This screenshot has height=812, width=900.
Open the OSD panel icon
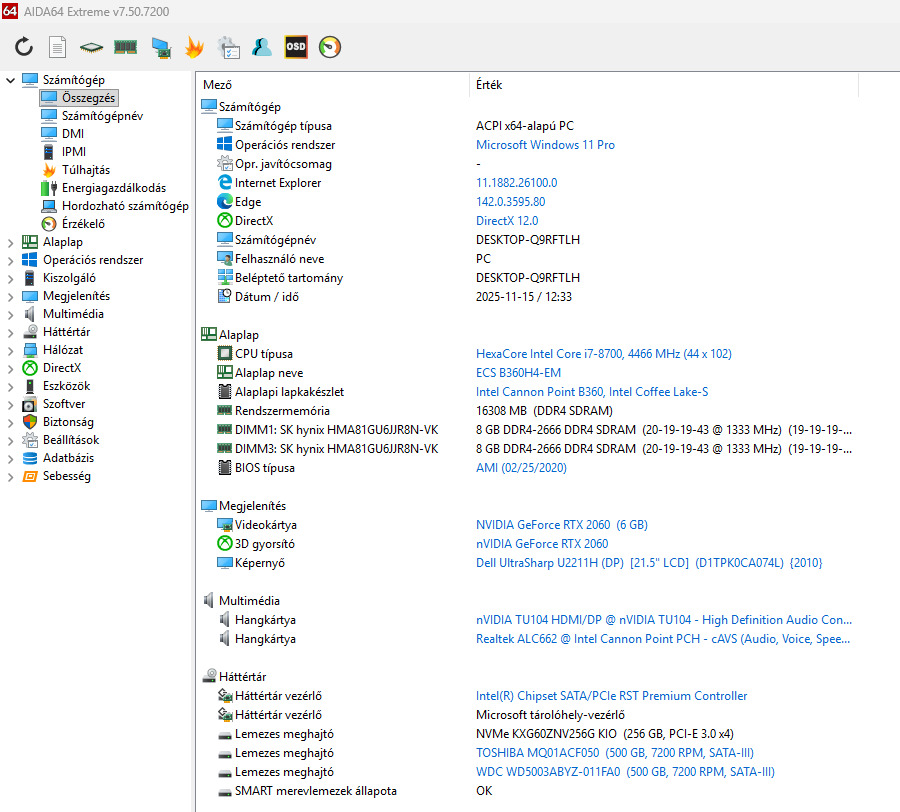pos(296,47)
